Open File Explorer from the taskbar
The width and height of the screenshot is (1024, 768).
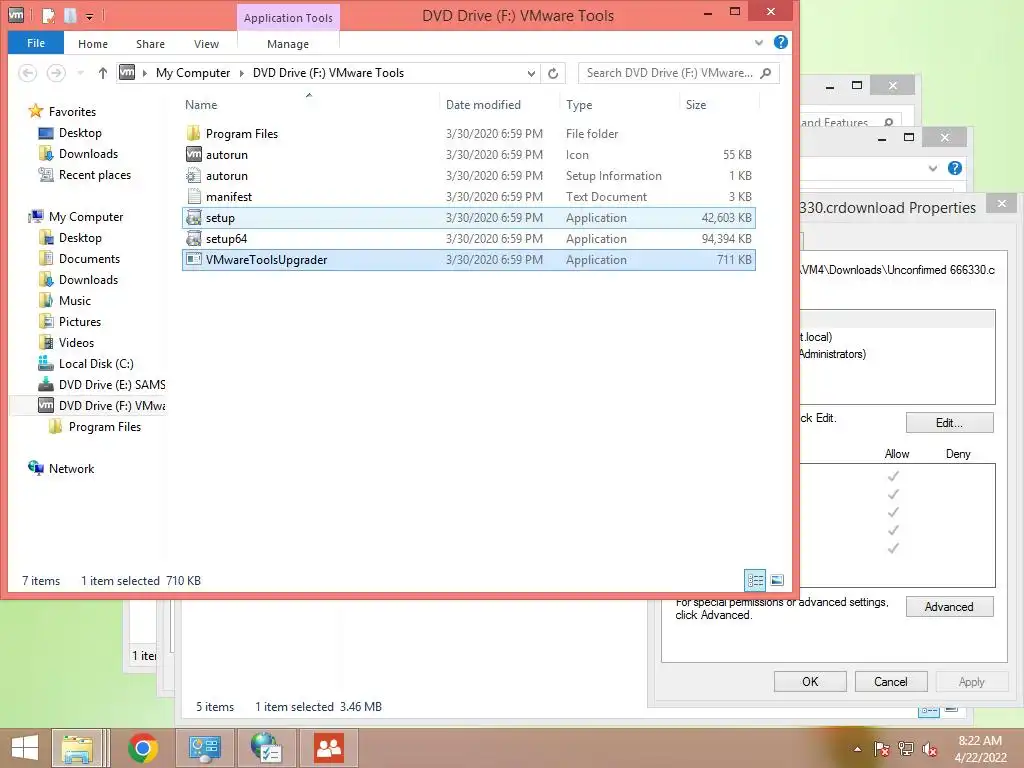coord(77,748)
